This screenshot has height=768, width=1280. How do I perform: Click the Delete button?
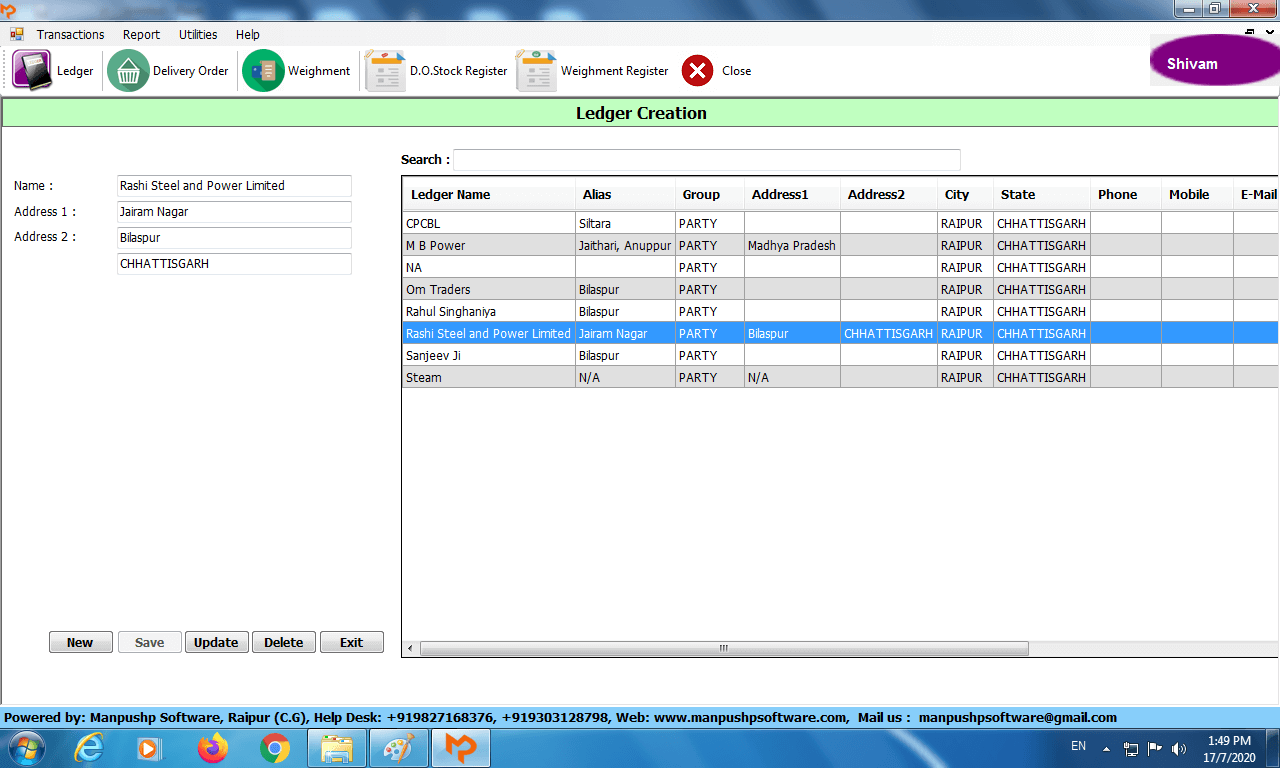click(x=284, y=642)
